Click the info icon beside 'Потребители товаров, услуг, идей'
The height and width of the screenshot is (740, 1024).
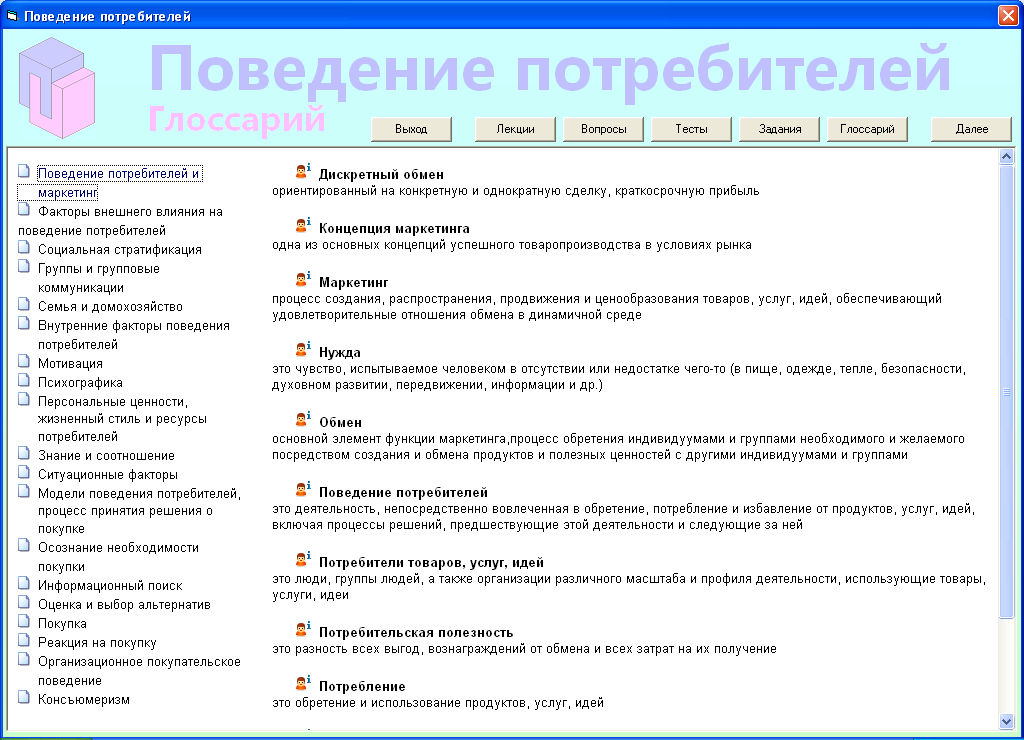tap(302, 559)
